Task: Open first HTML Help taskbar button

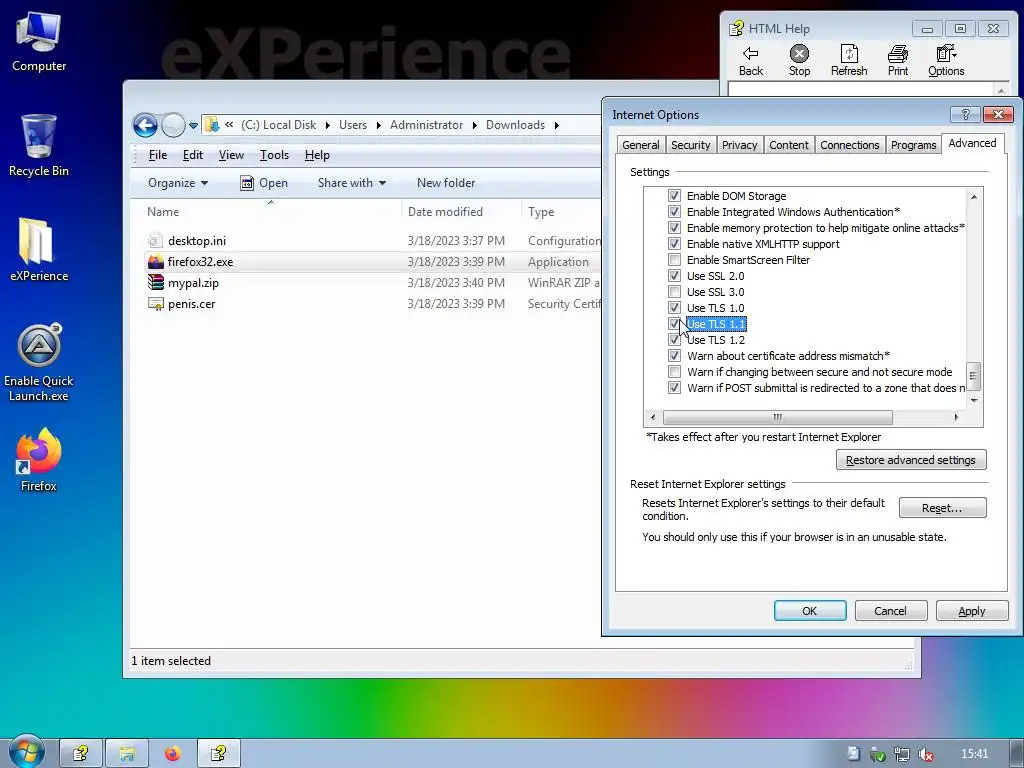Action: (81, 754)
